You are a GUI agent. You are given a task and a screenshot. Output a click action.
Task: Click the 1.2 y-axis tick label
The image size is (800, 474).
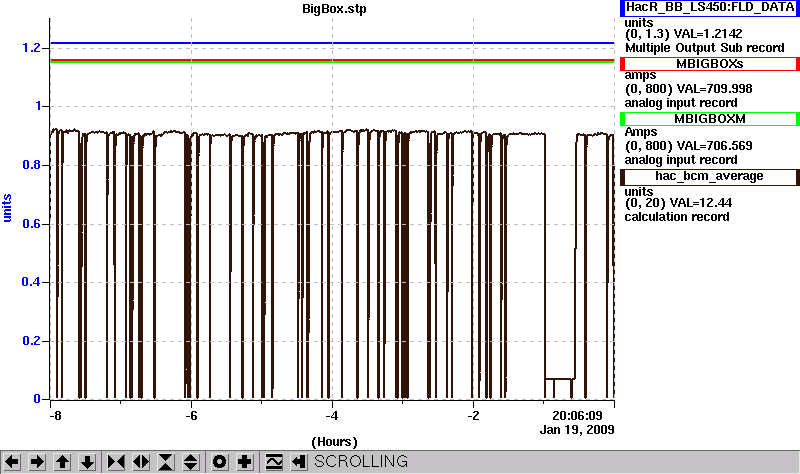pyautogui.click(x=31, y=48)
